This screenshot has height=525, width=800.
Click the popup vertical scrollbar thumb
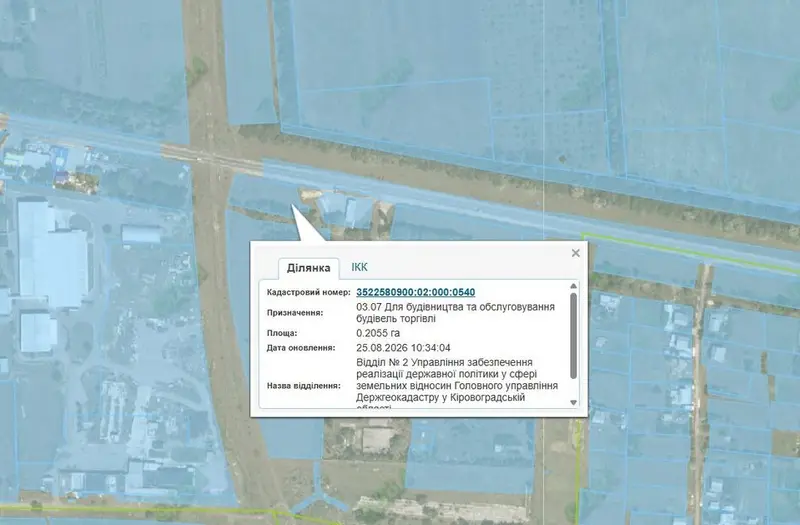(x=573, y=336)
